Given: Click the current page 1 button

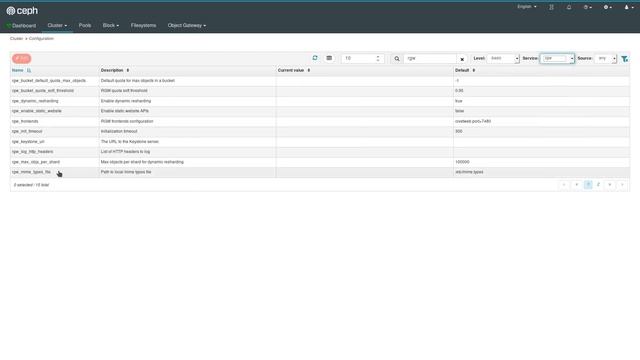Looking at the screenshot, I should pos(588,185).
